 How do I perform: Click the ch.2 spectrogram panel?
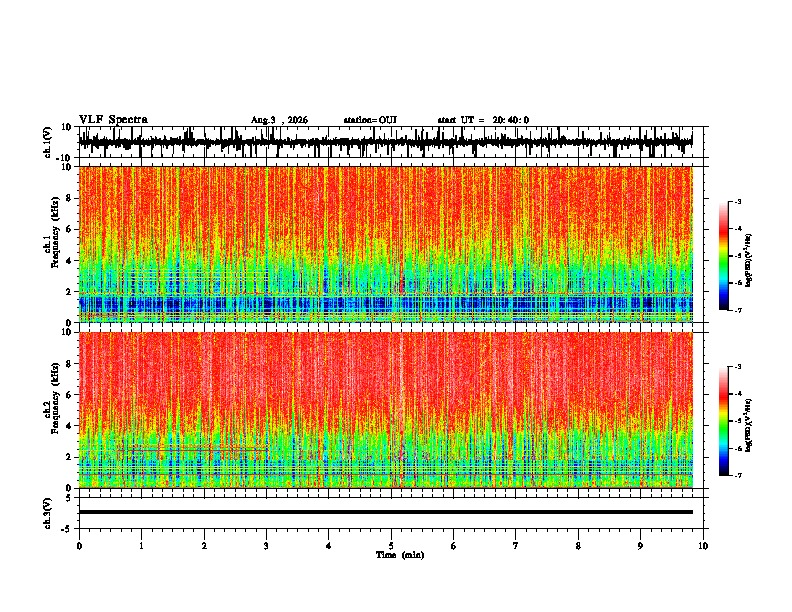pyautogui.click(x=386, y=410)
